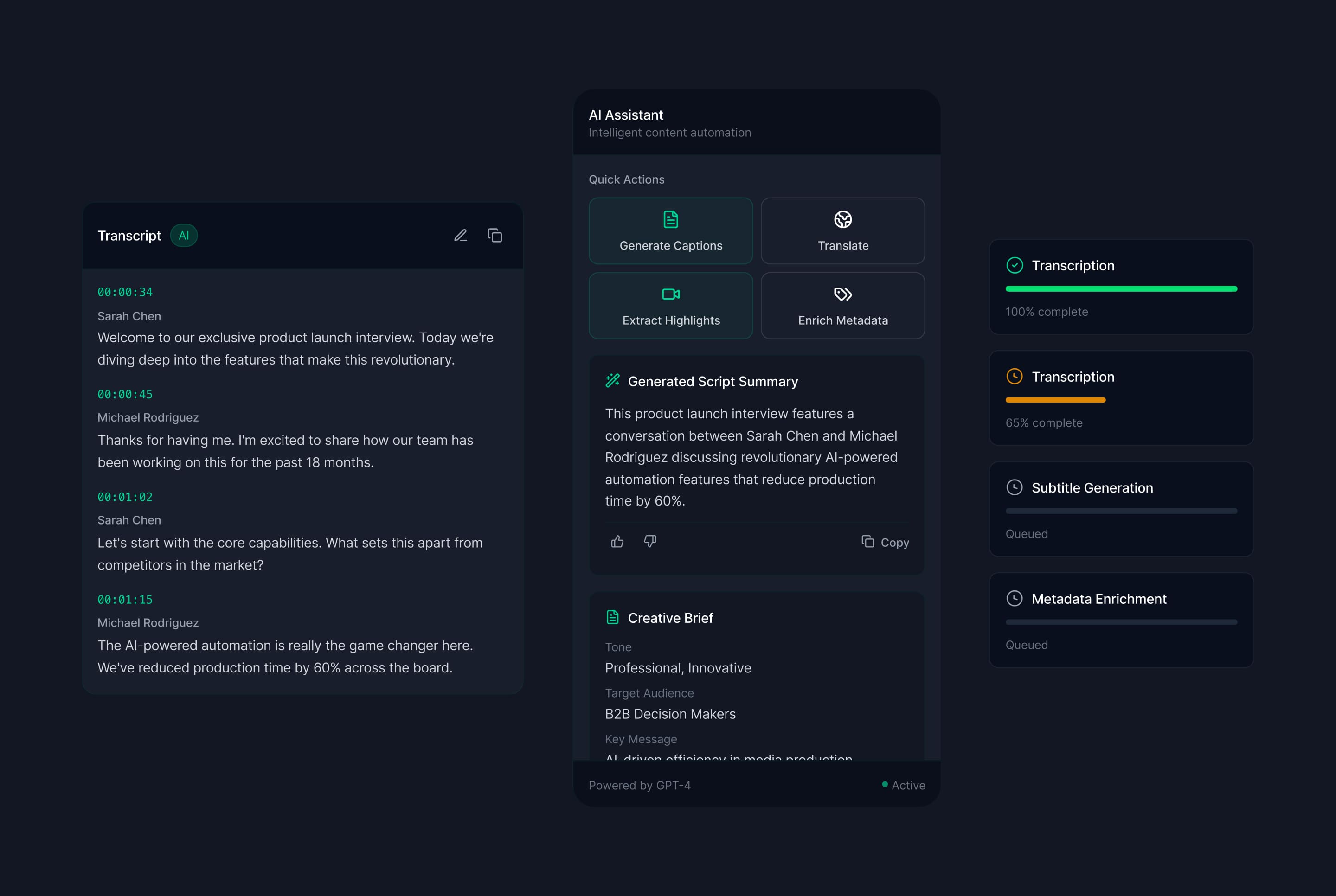
Task: Open the 65% complete Transcription task
Action: pos(1121,398)
